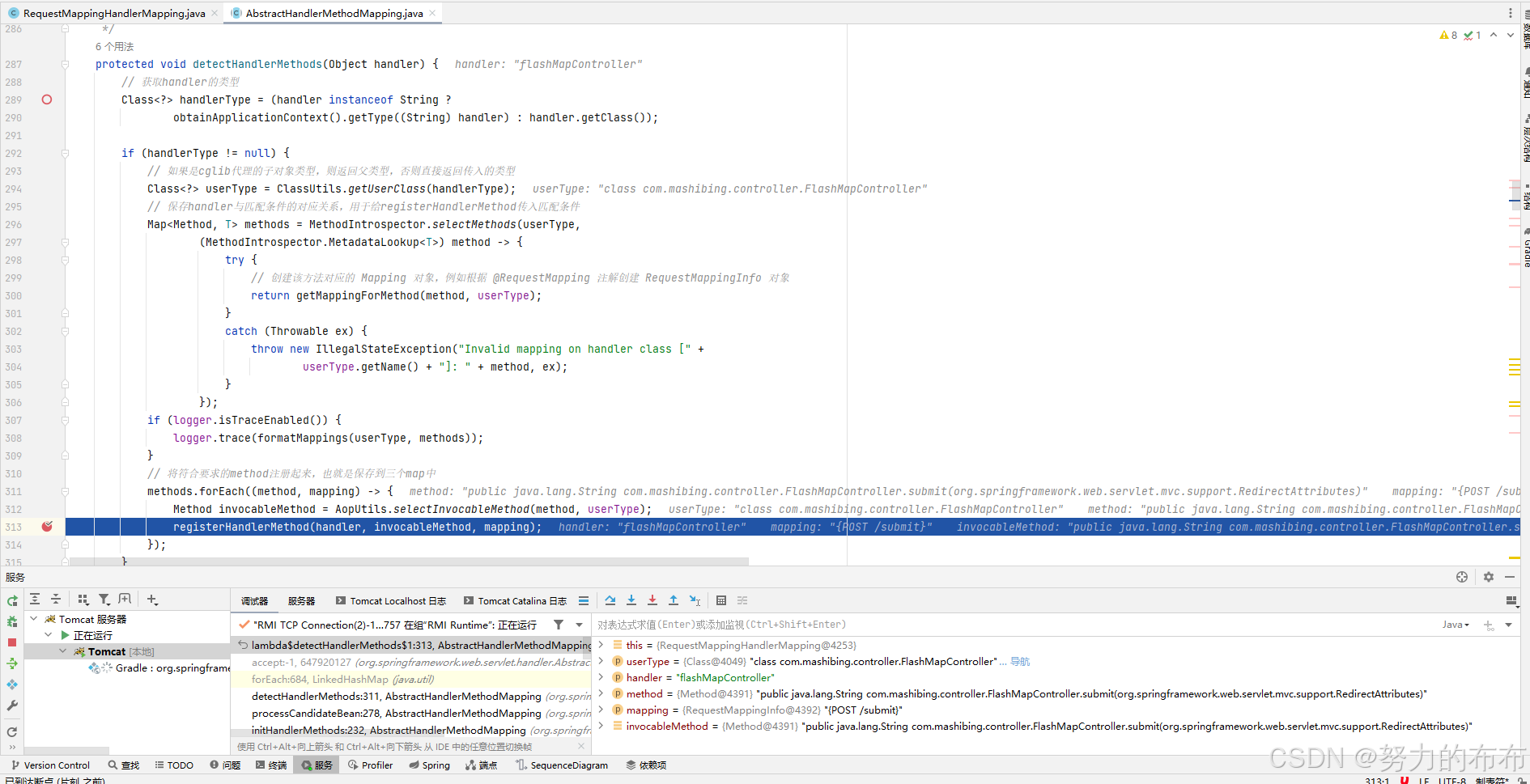Toggle the breakpoint on line 313
Image resolution: width=1530 pixels, height=784 pixels.
pyautogui.click(x=47, y=527)
